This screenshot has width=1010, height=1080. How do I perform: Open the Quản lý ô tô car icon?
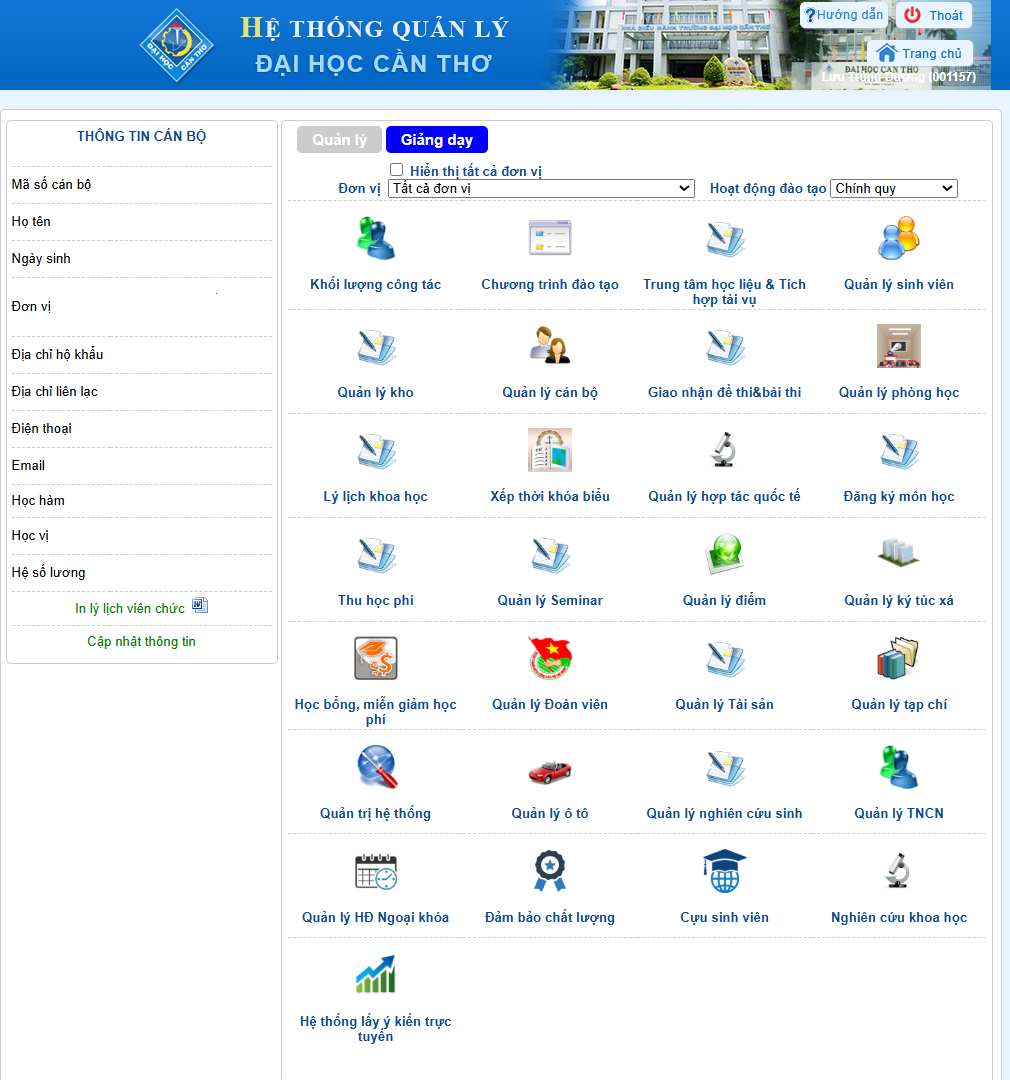[x=549, y=768]
